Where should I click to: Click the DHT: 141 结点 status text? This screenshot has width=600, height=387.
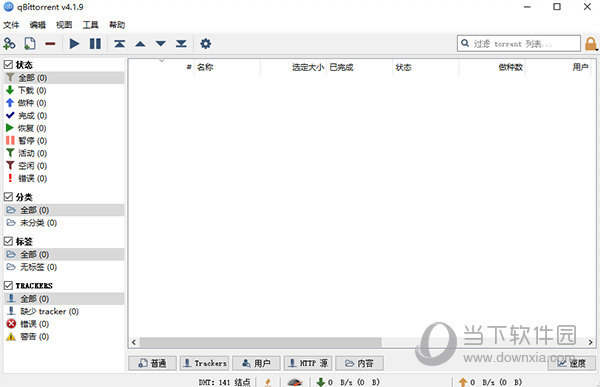225,382
